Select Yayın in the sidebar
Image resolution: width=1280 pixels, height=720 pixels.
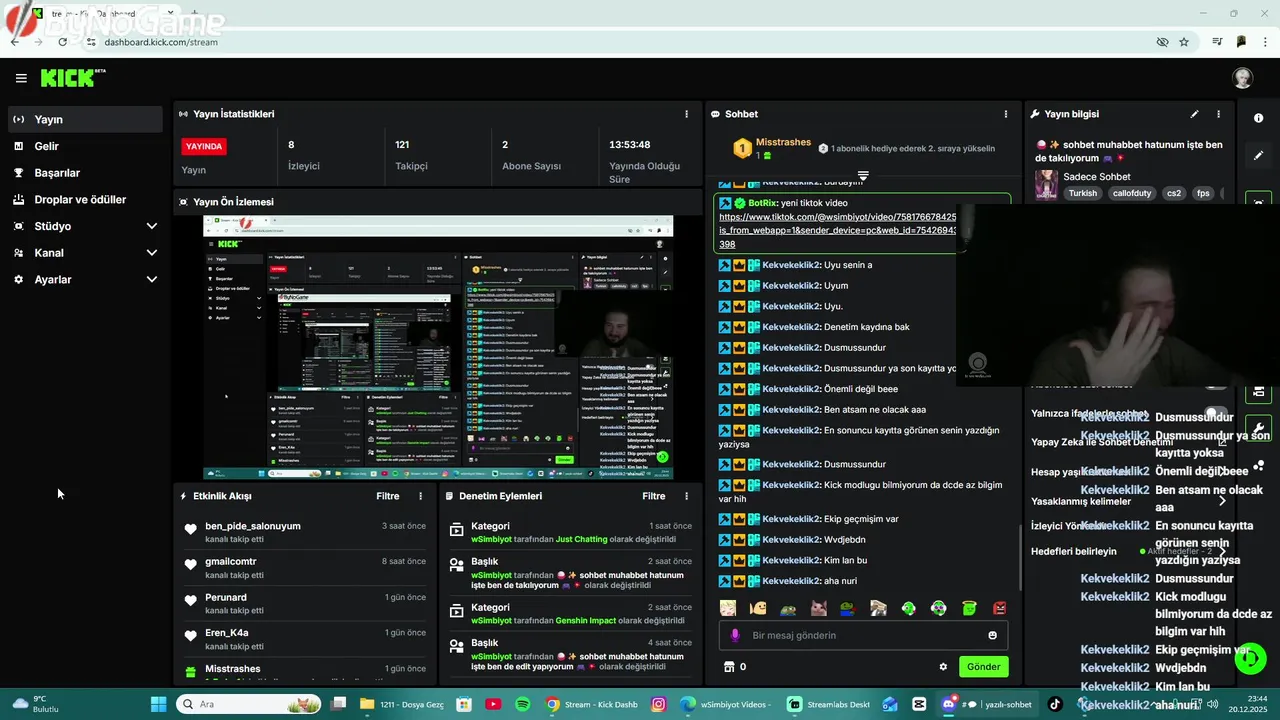(85, 119)
